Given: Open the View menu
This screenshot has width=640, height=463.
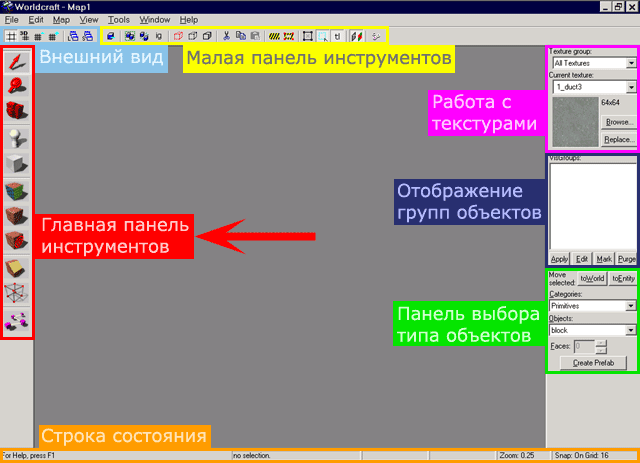Looking at the screenshot, I should pos(89,20).
